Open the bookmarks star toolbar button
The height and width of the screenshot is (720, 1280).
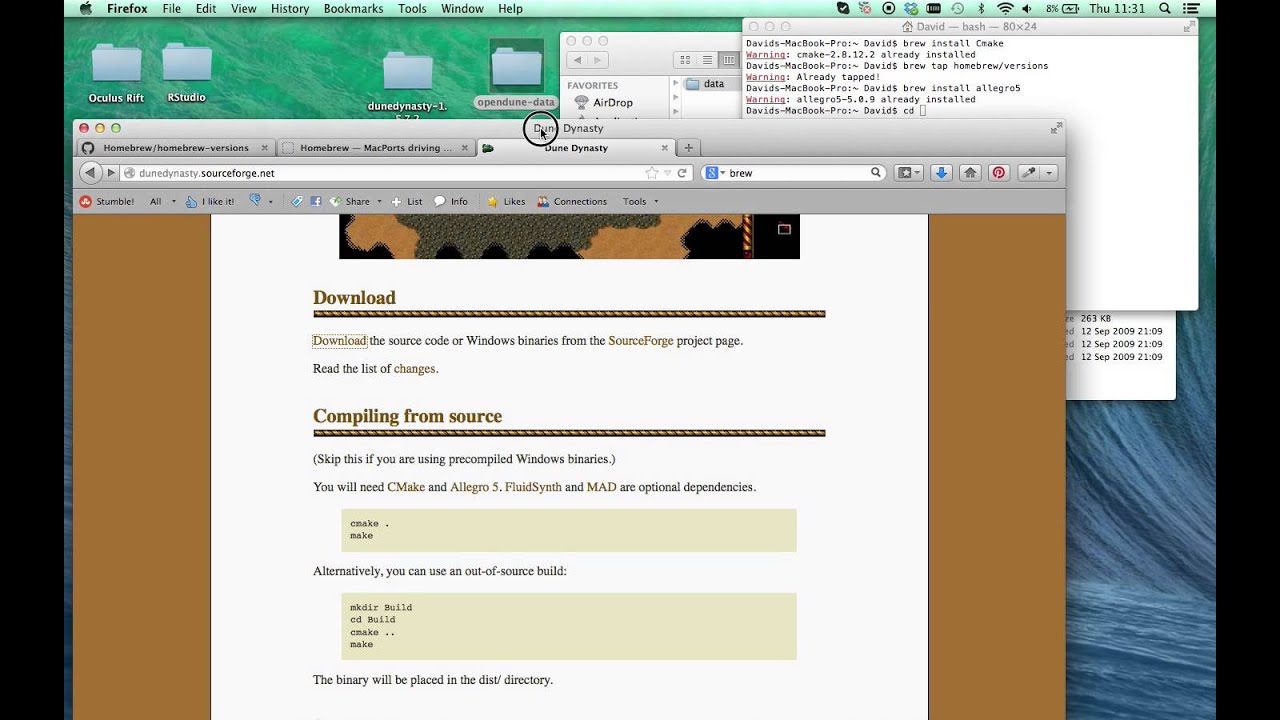tap(908, 173)
